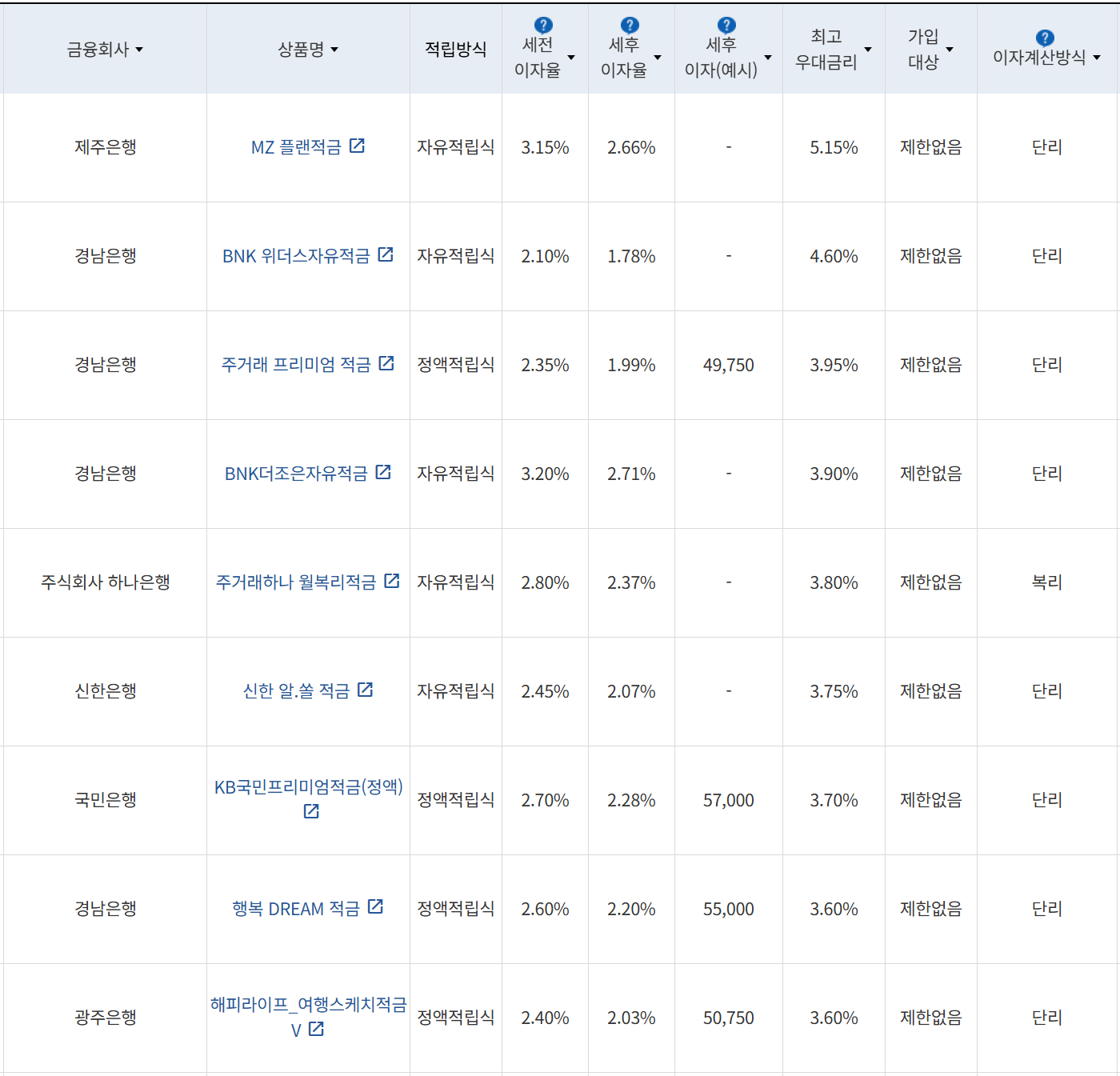Open the 가입 대상 column dropdown

click(950, 50)
